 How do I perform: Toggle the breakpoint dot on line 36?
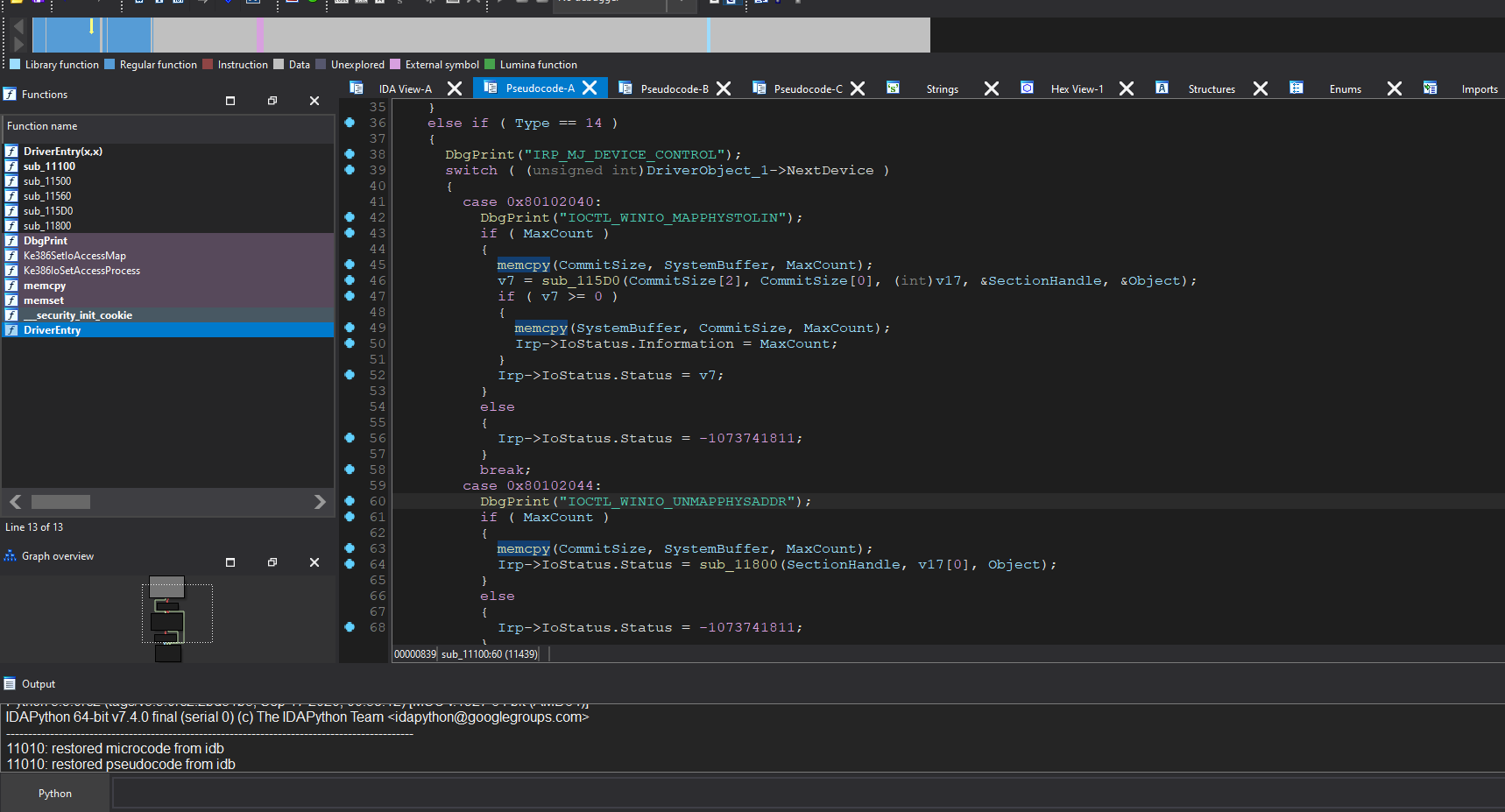(350, 123)
